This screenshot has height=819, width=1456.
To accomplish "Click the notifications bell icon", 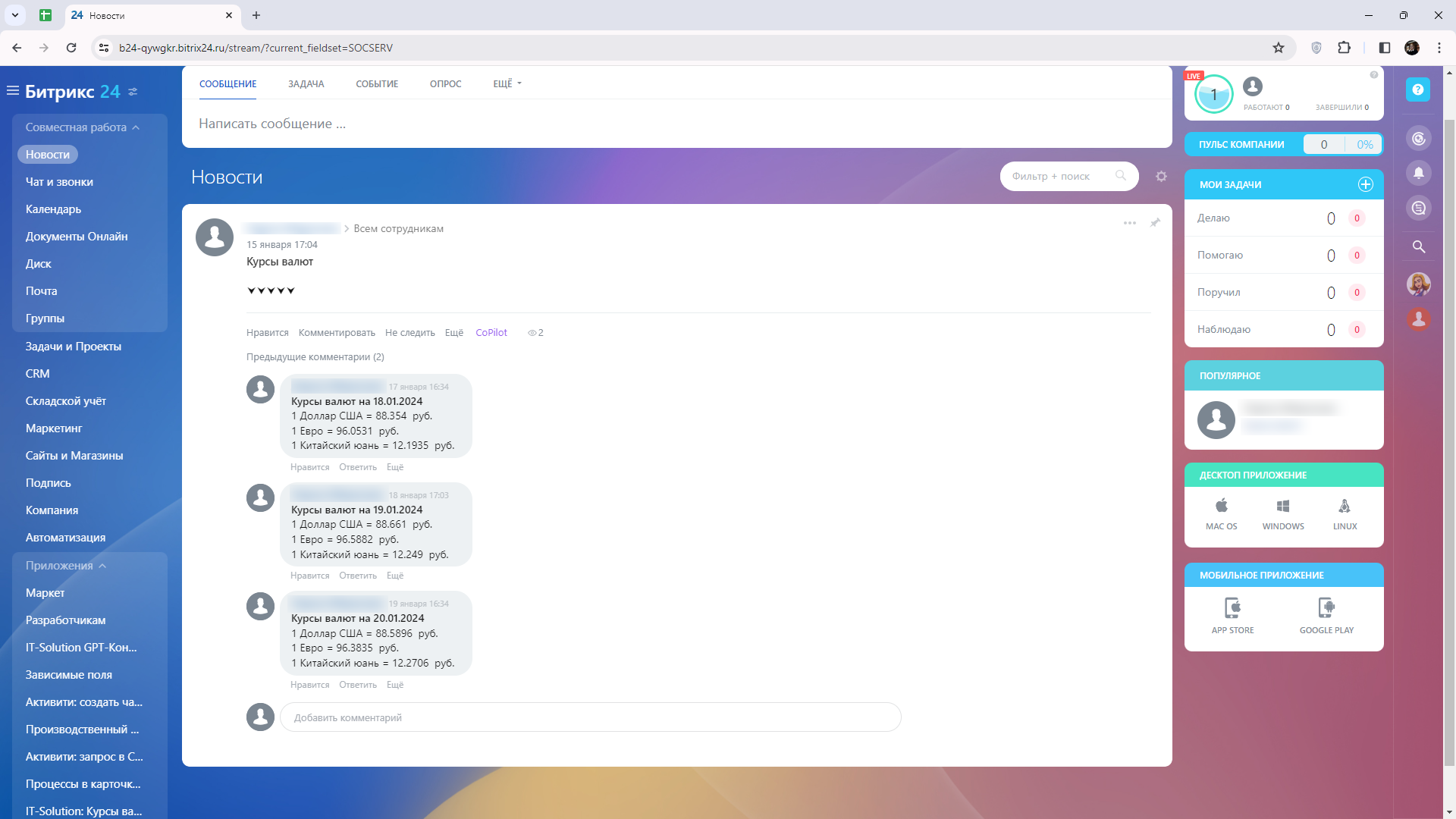I will point(1418,173).
